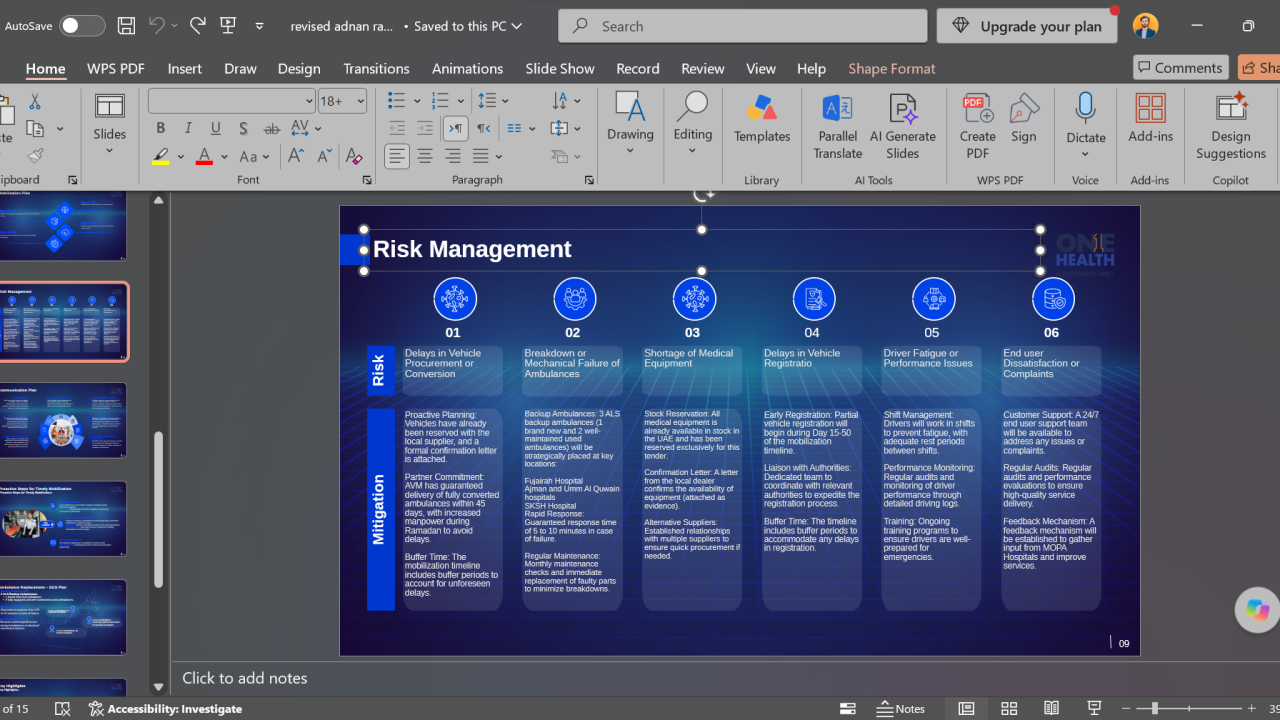
Task: Switch to Slide Sorter view
Action: click(1009, 709)
